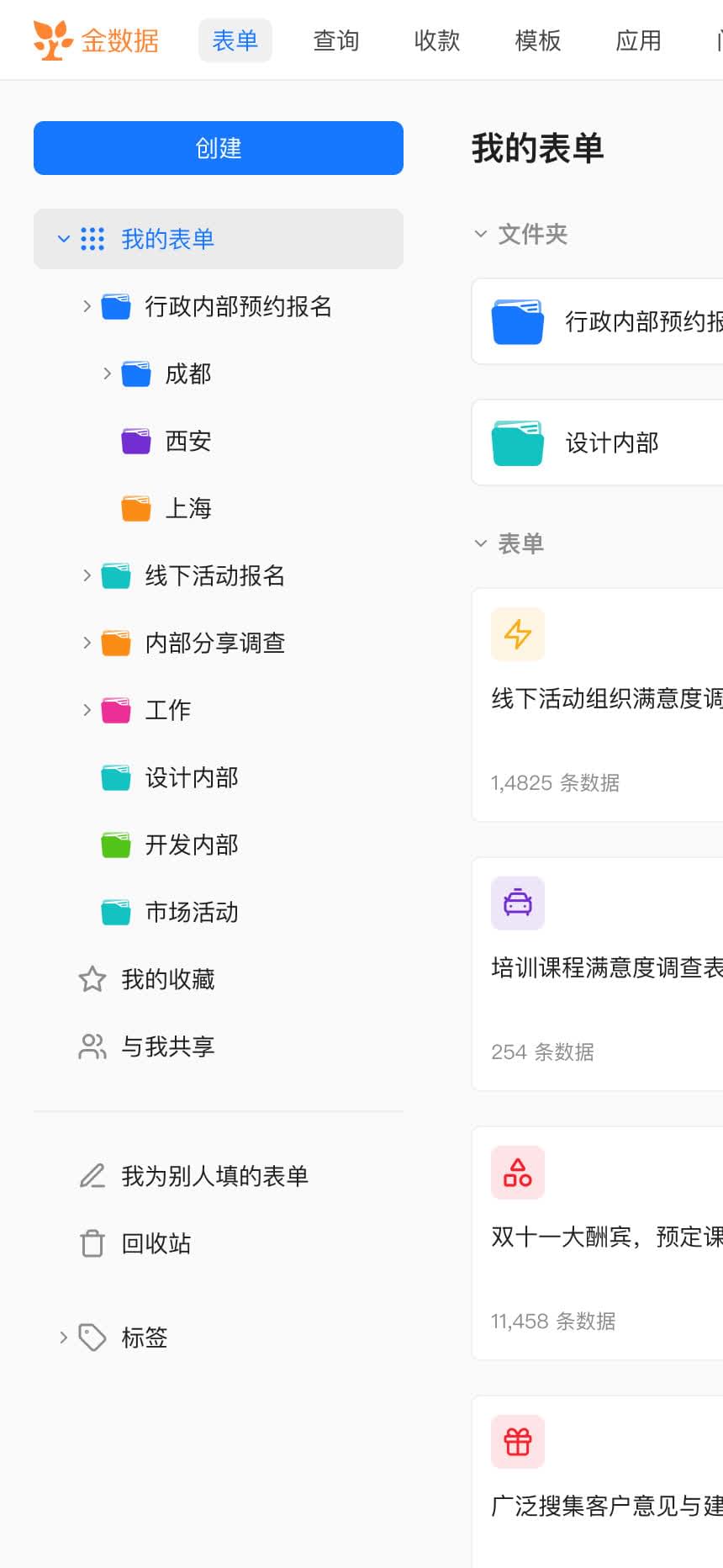
Task: Open the 双十一大酬宾 form title
Action: (607, 1237)
